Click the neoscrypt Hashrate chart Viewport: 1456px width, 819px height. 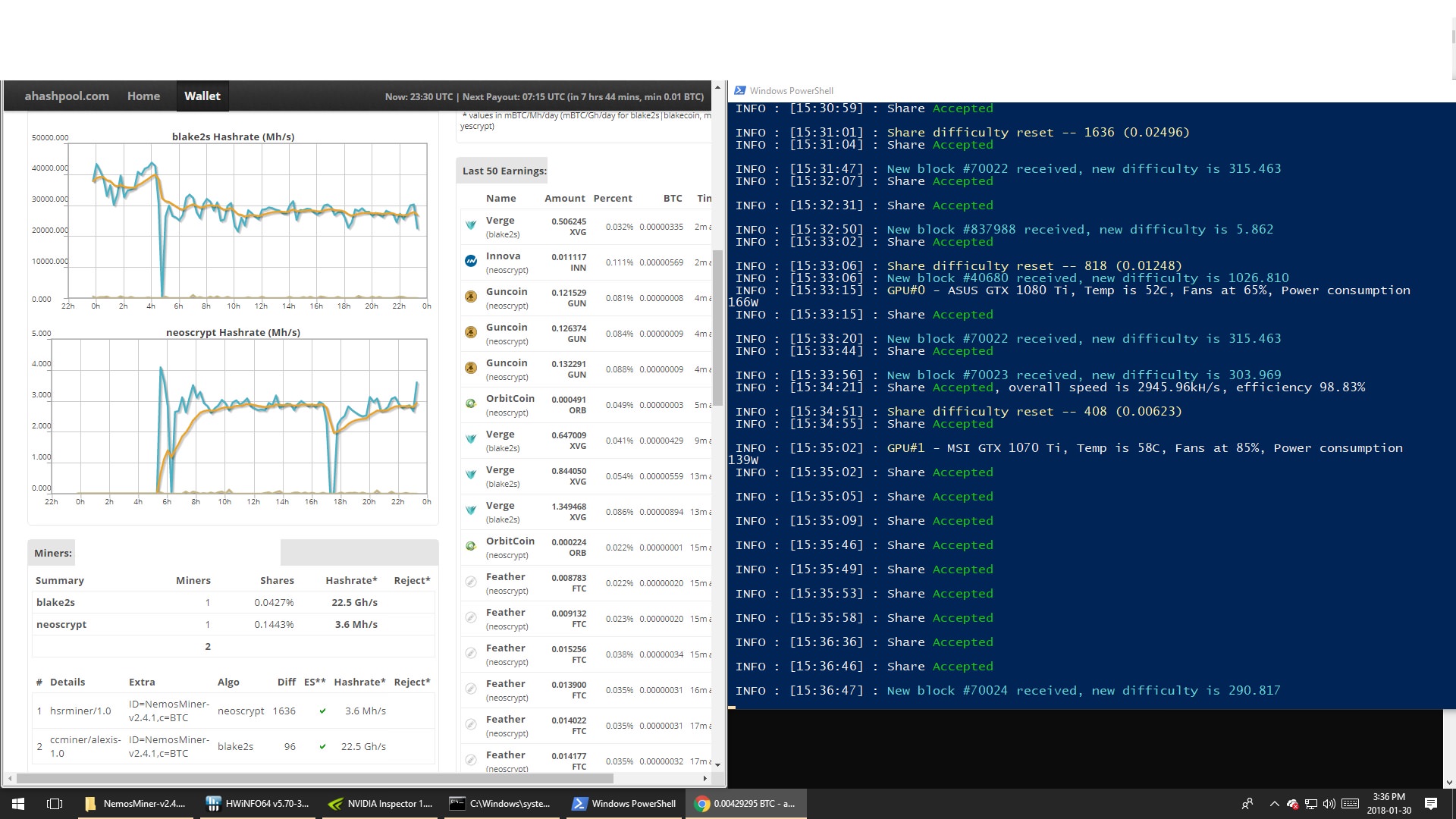(239, 416)
